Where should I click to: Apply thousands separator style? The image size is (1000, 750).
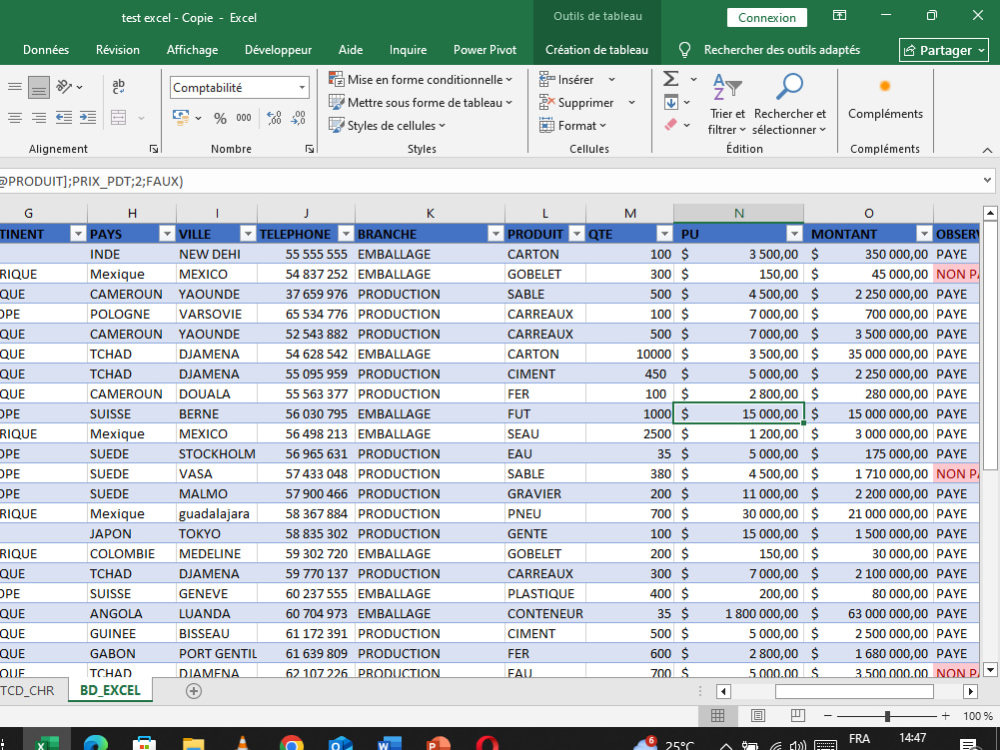(x=244, y=118)
